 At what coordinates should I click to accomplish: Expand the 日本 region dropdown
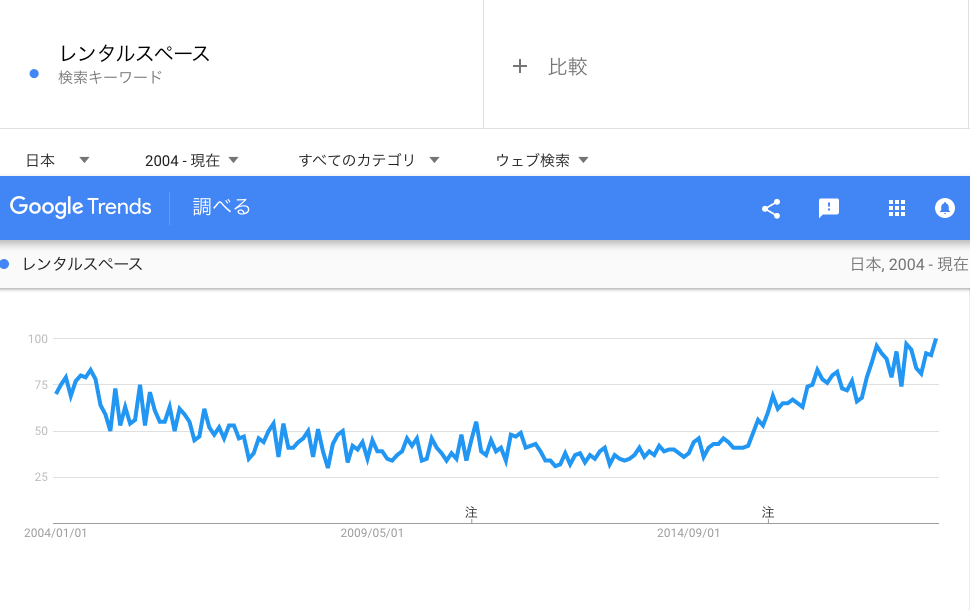[x=57, y=160]
